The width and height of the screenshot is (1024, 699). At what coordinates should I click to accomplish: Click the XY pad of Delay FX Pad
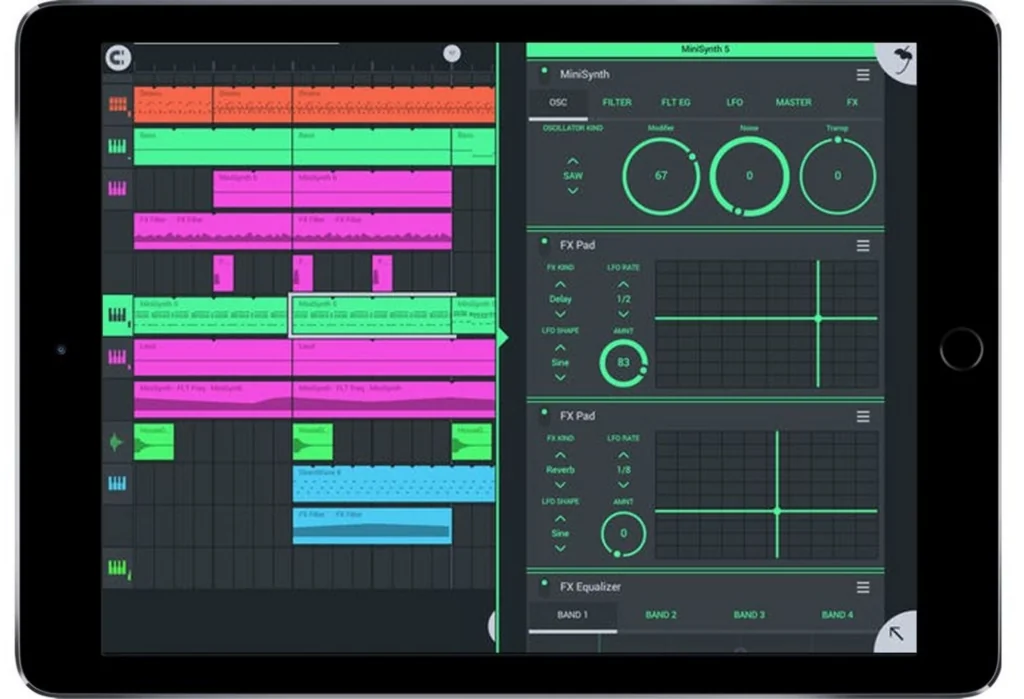coord(767,324)
